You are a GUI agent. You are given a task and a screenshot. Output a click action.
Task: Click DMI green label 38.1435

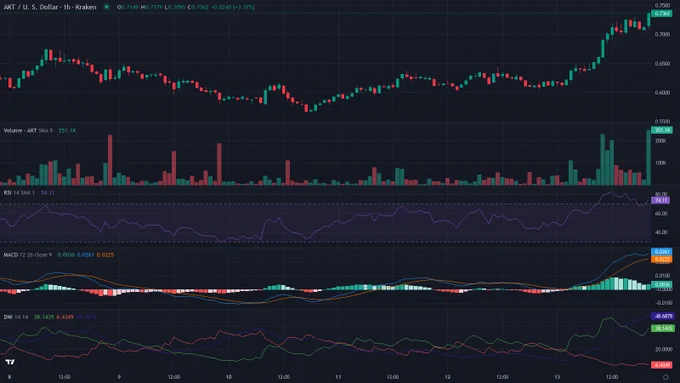[x=663, y=328]
